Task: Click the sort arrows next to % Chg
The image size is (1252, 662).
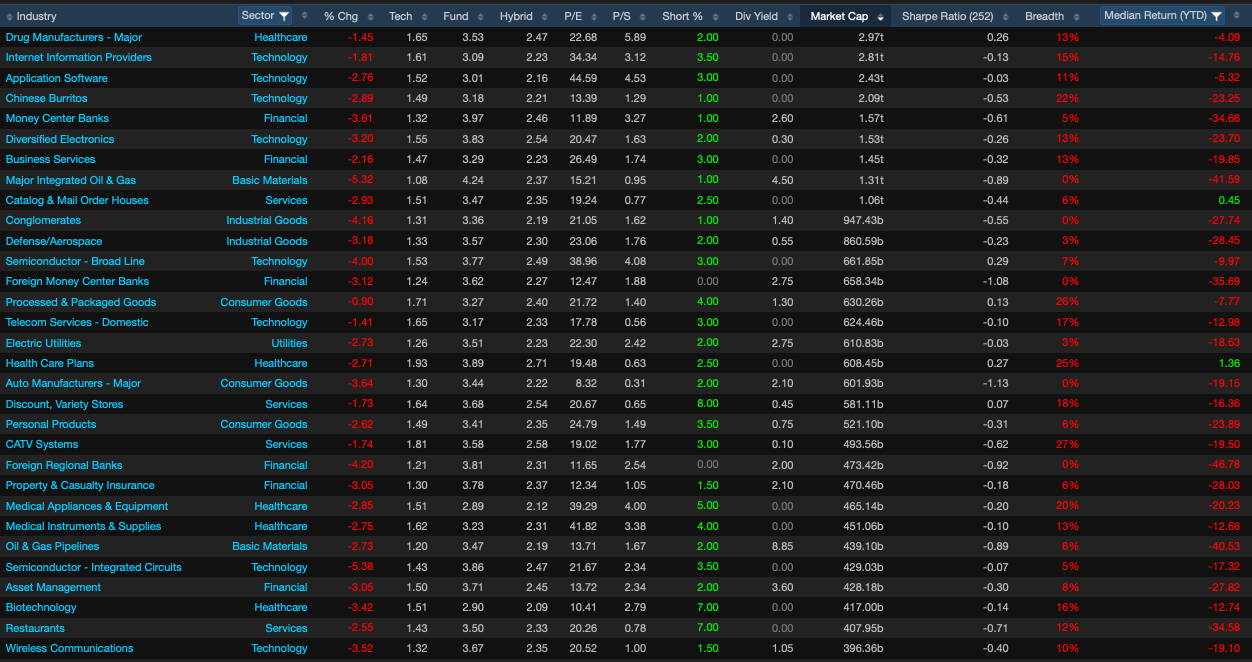Action: [x=370, y=16]
